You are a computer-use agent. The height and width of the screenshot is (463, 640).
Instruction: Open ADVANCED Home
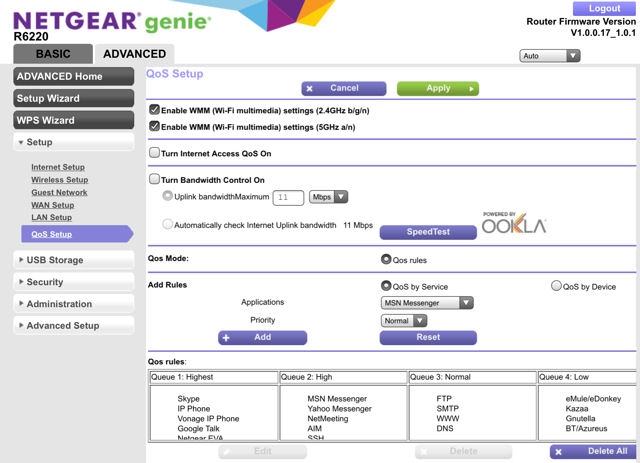click(x=73, y=76)
